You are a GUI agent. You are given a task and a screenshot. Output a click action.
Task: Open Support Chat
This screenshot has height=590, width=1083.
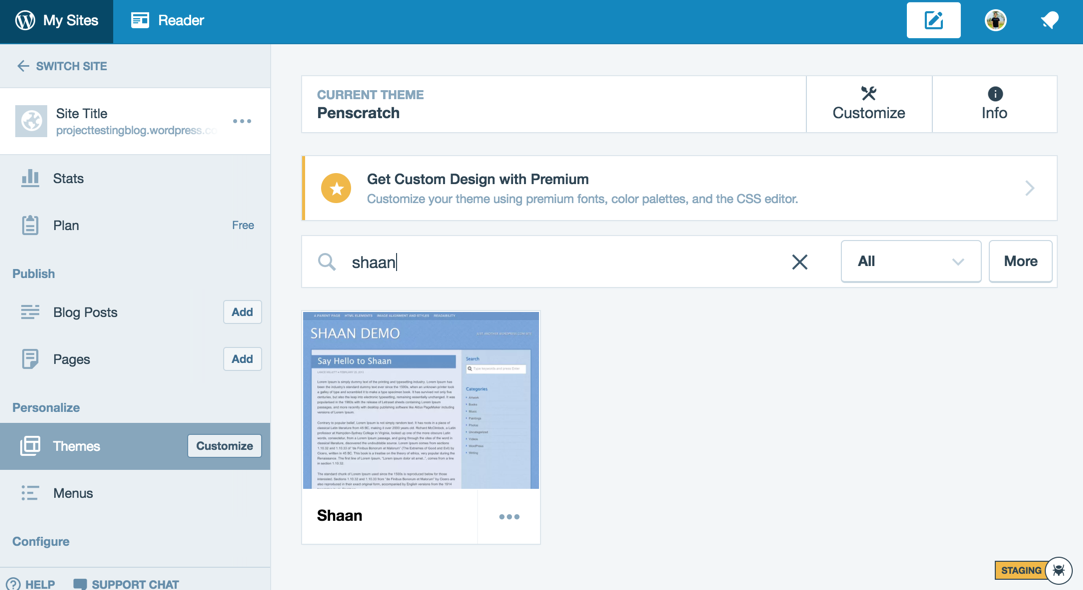126,584
